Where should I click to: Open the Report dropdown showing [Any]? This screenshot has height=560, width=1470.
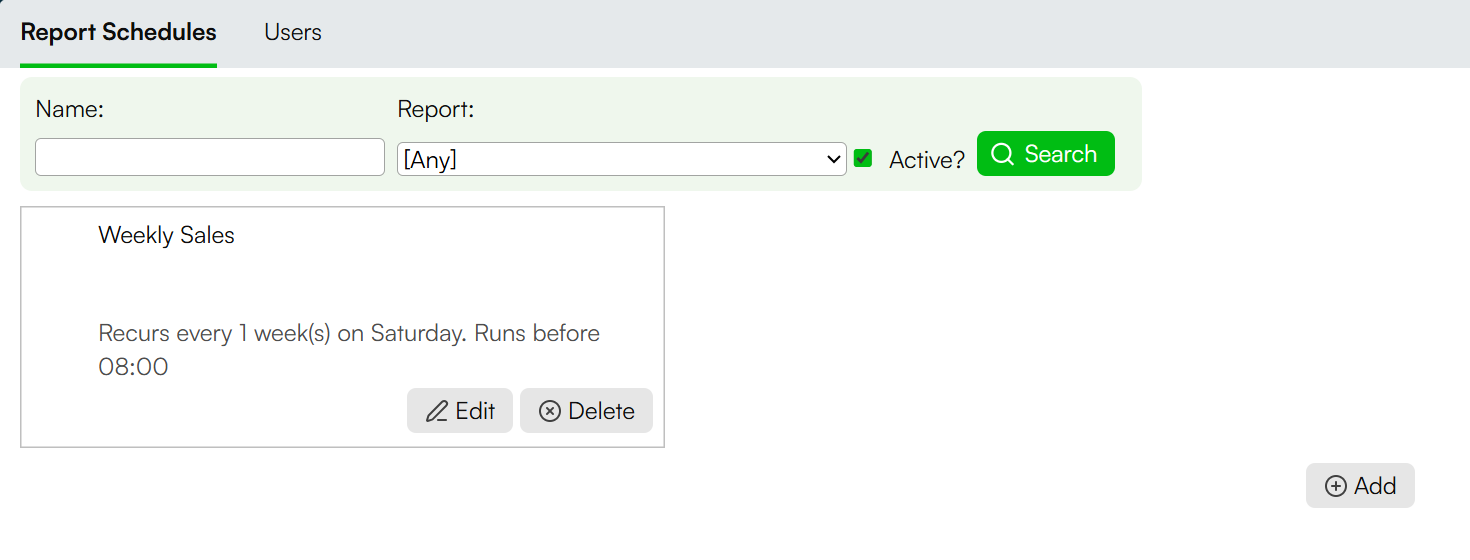pyautogui.click(x=622, y=159)
